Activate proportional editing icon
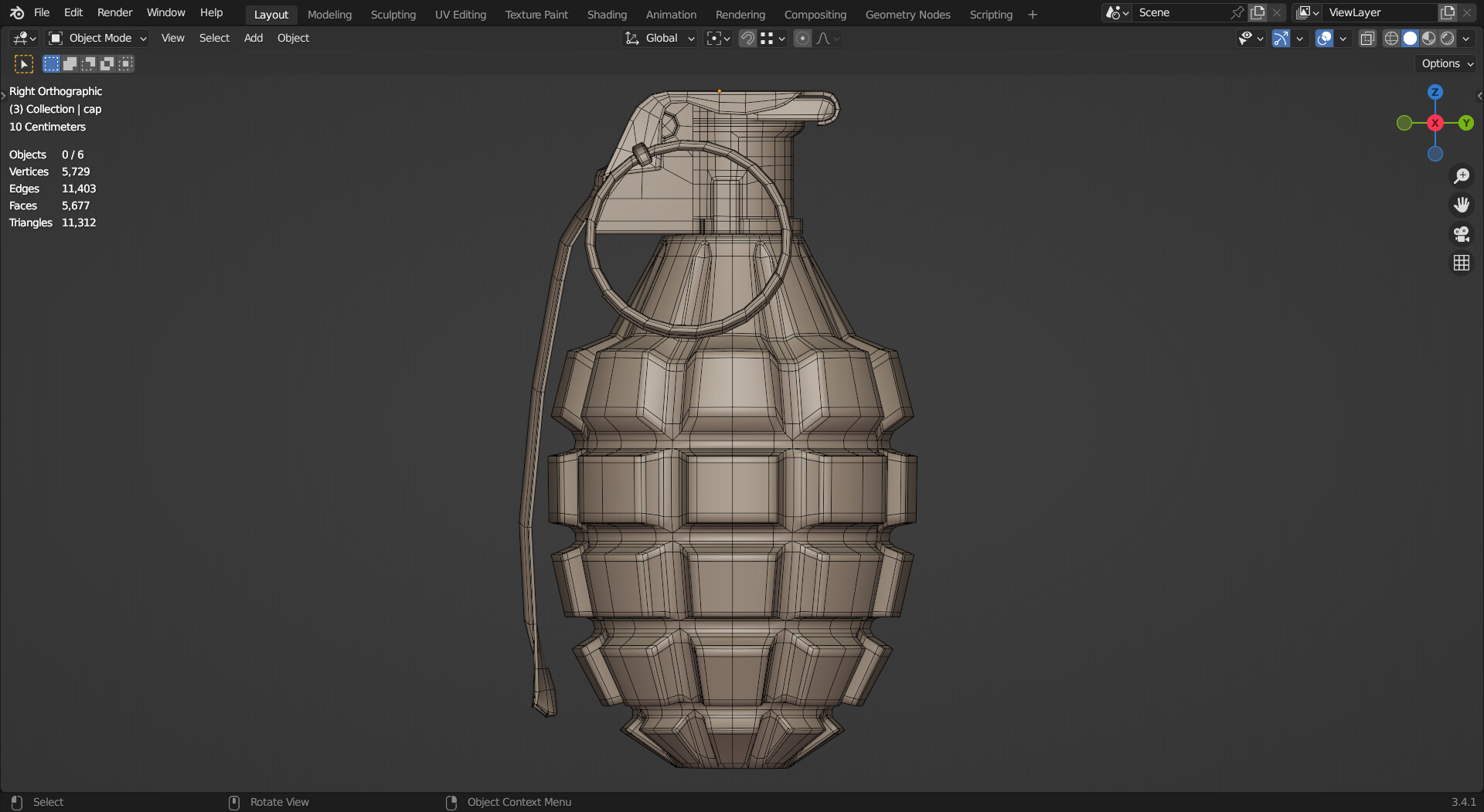The width and height of the screenshot is (1484, 812). click(x=802, y=38)
